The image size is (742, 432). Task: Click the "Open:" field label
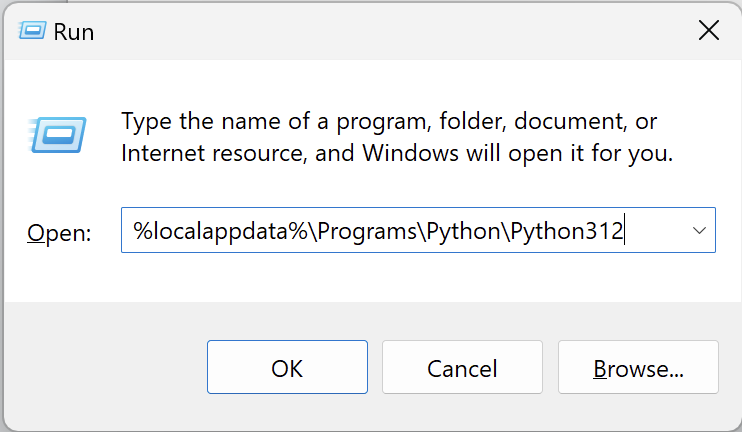point(59,233)
